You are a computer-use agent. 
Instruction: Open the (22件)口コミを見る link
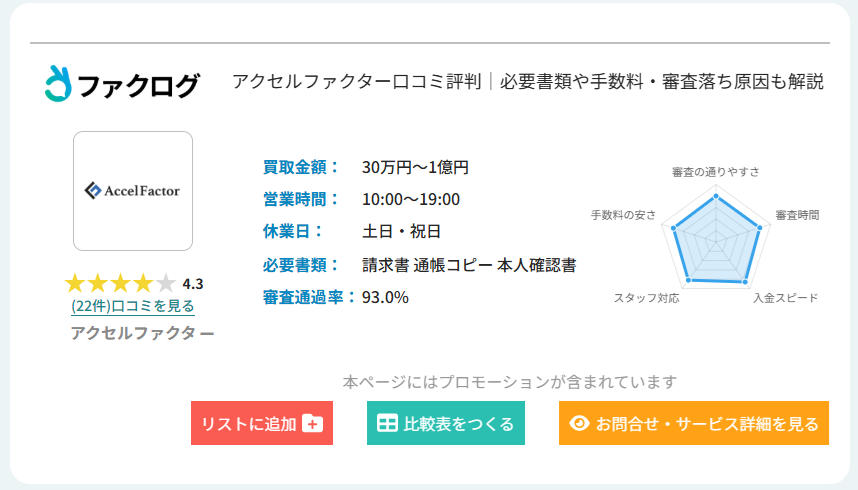133,306
